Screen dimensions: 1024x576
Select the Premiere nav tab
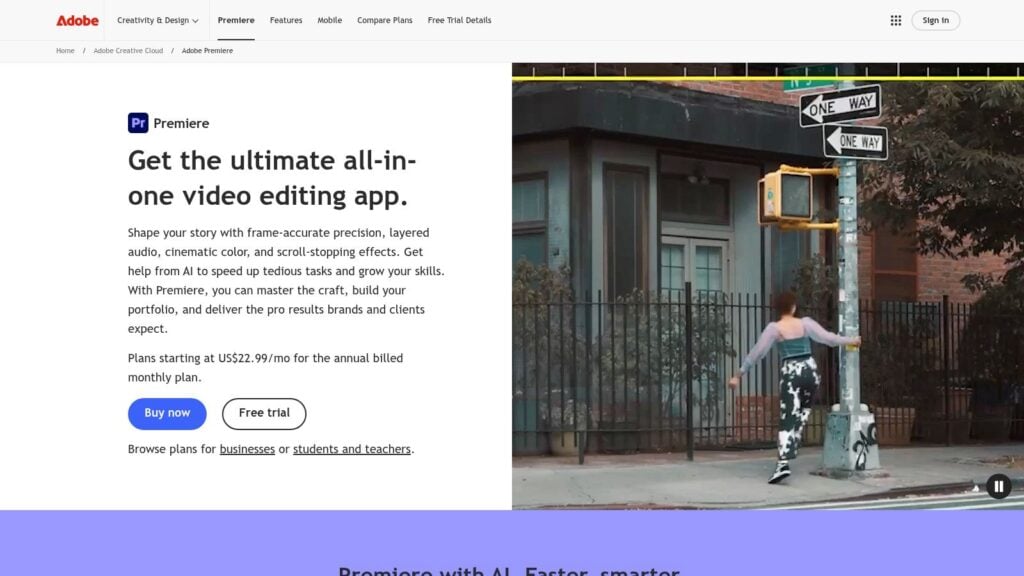point(236,19)
